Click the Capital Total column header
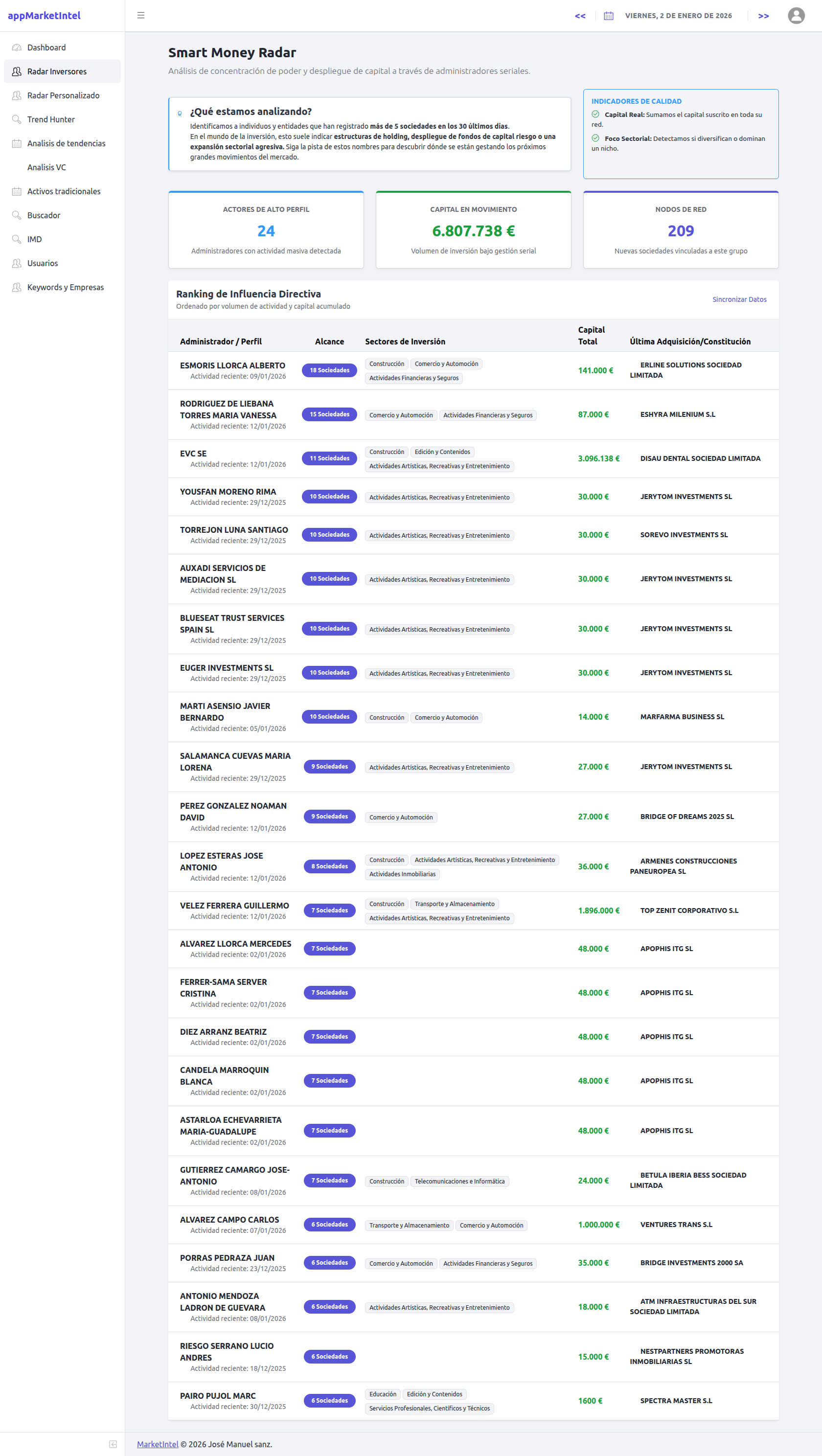This screenshot has width=822, height=1456. pyautogui.click(x=591, y=336)
